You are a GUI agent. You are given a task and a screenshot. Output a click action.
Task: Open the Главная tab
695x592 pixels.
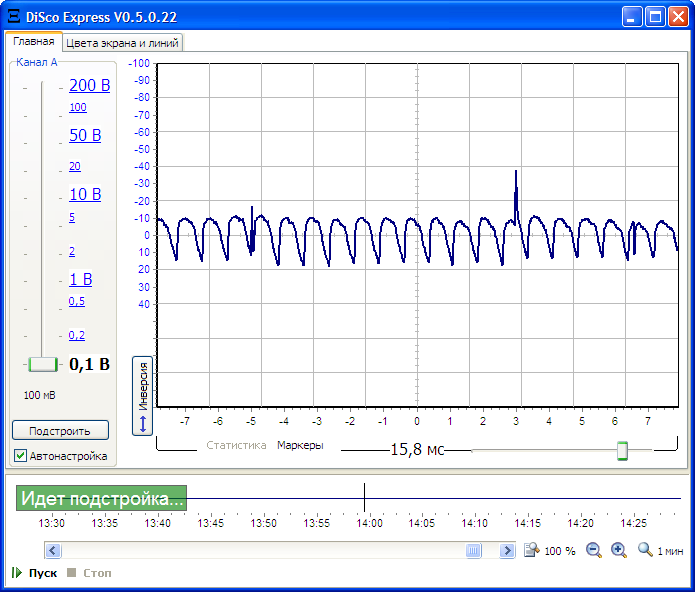(x=34, y=42)
